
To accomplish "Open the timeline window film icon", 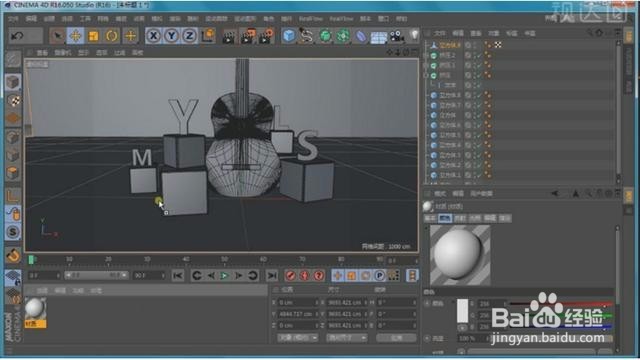I will 412,276.
